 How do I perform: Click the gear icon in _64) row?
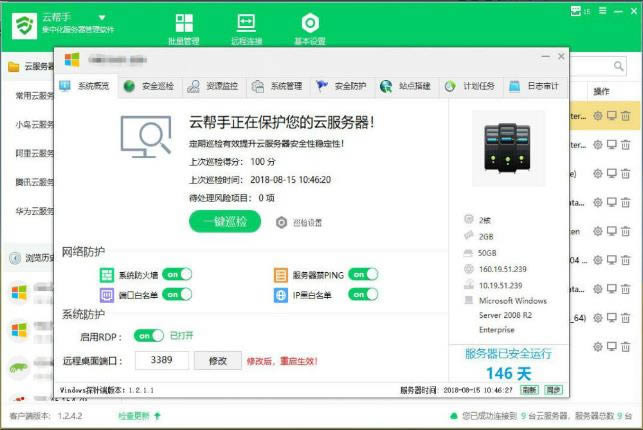(598, 318)
